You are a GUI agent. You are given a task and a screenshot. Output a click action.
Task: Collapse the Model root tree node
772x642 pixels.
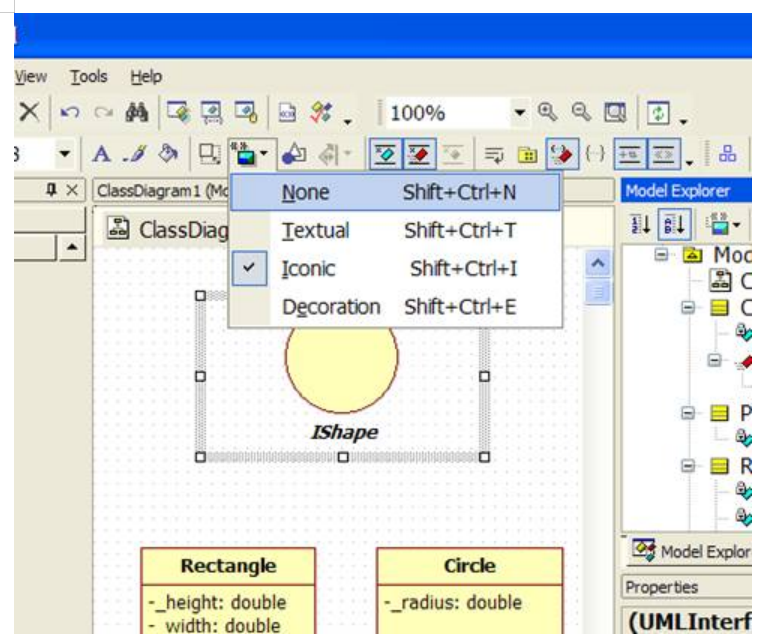[661, 255]
